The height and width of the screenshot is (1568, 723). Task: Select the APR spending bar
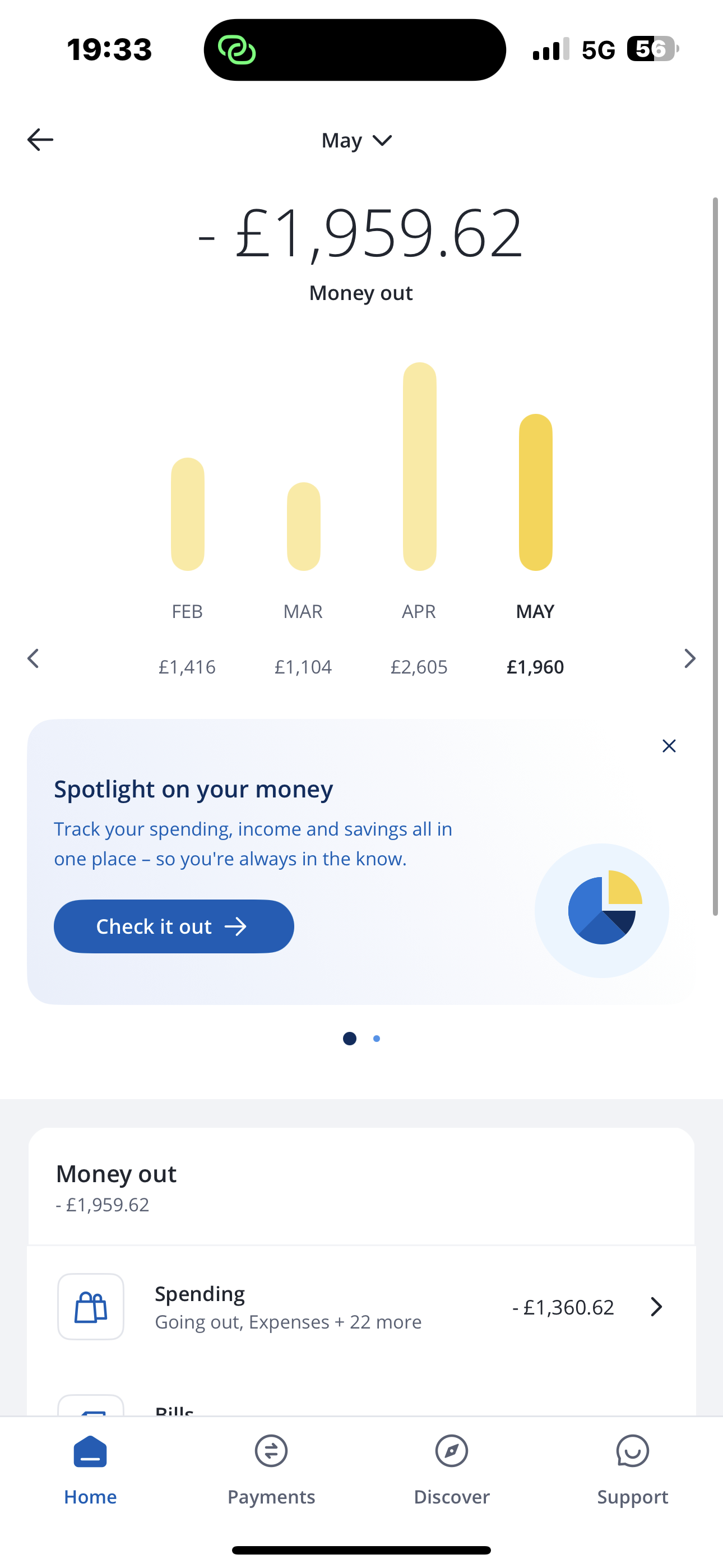[419, 466]
